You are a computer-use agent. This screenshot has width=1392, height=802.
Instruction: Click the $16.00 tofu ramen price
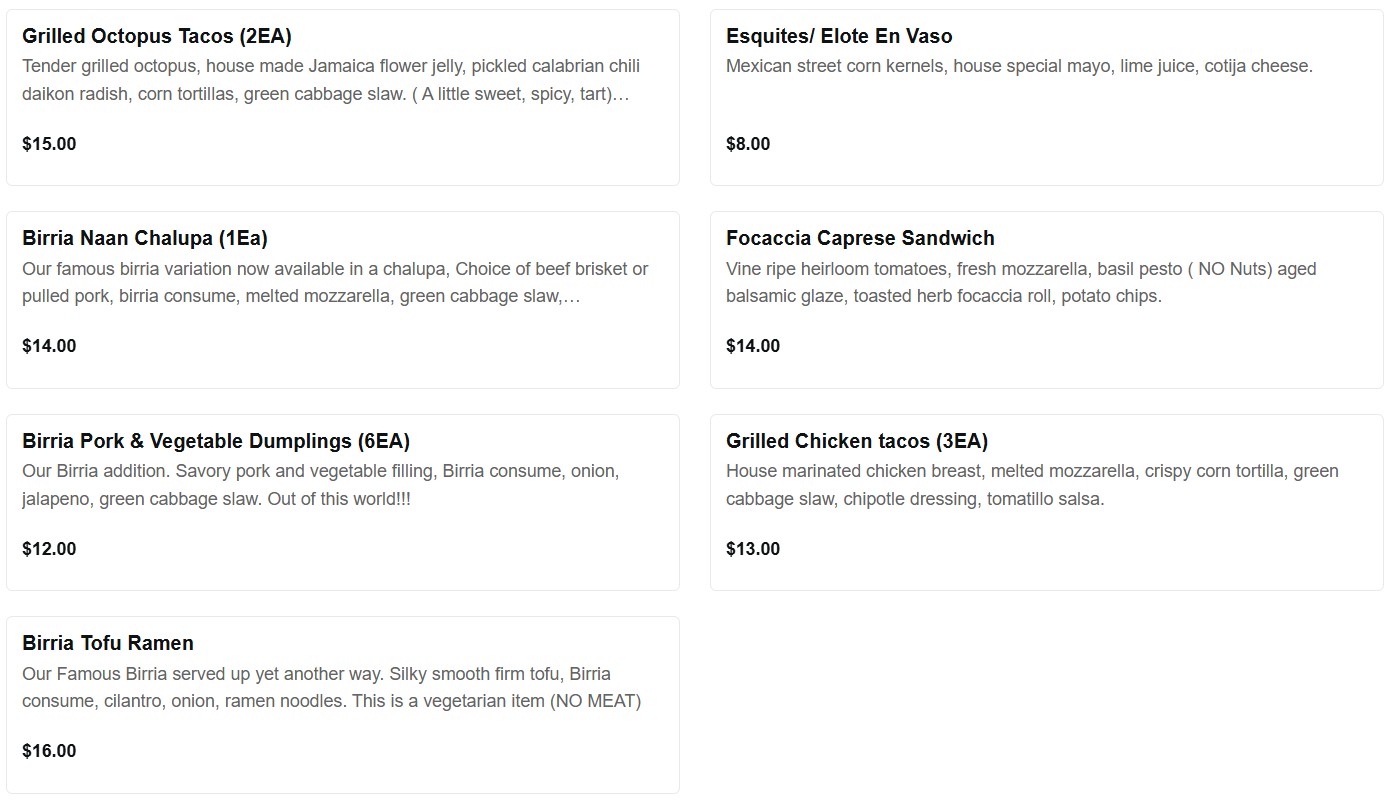[x=49, y=751]
